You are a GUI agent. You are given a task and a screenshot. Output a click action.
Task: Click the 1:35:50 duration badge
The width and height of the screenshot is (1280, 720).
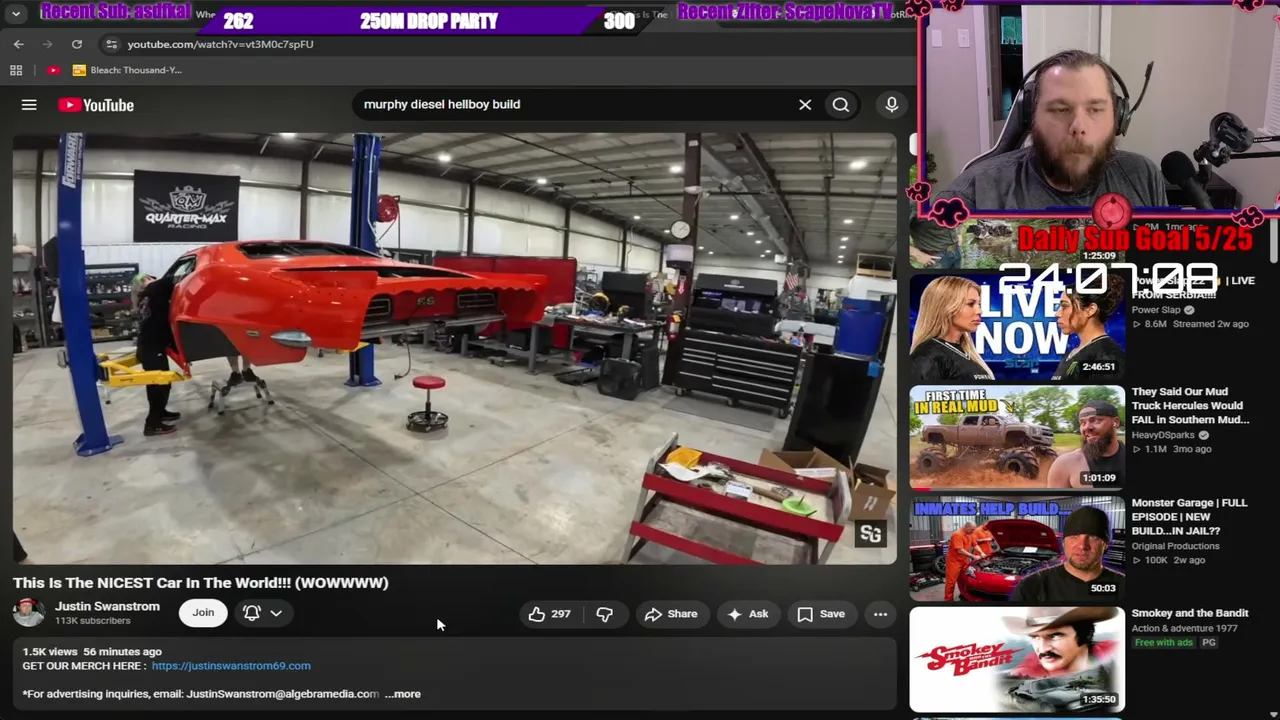point(1099,700)
